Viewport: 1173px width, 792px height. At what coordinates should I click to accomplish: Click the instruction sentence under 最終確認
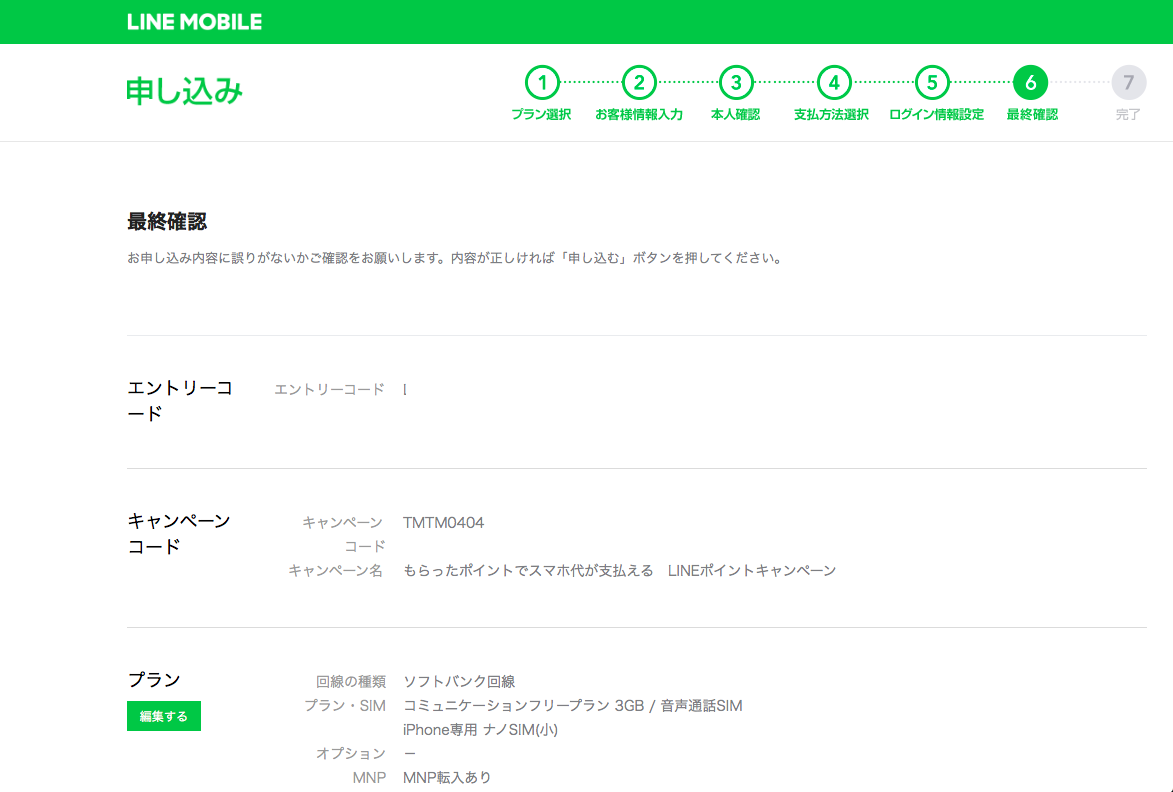coord(456,258)
